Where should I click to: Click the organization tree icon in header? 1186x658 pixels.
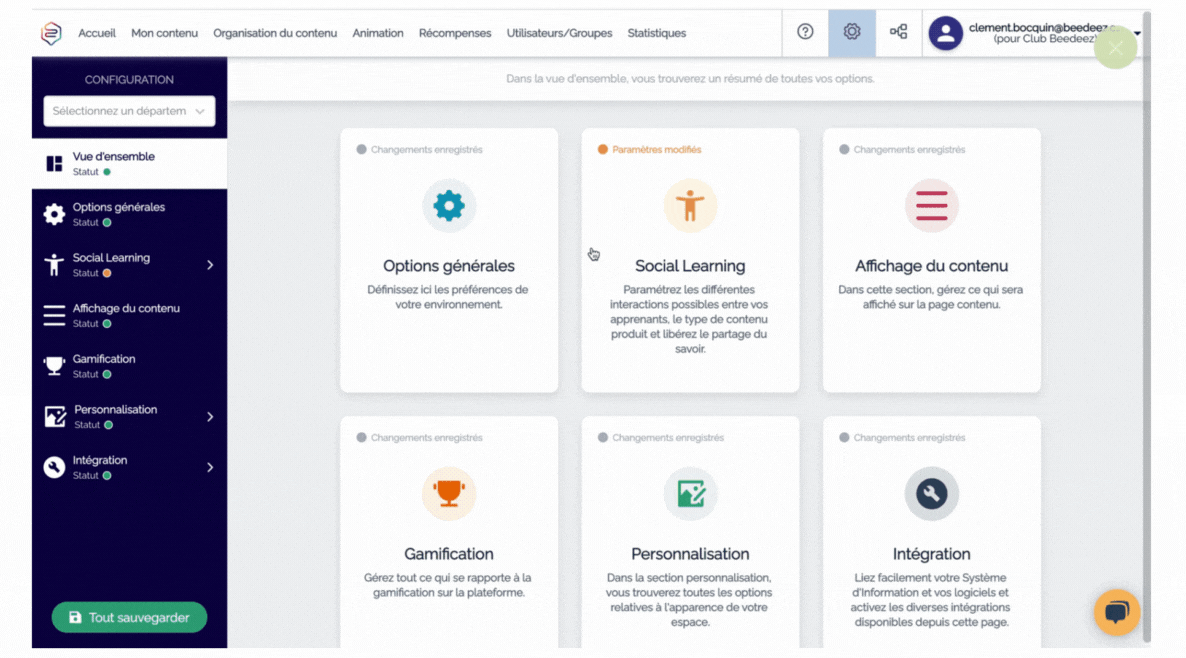[x=899, y=32]
